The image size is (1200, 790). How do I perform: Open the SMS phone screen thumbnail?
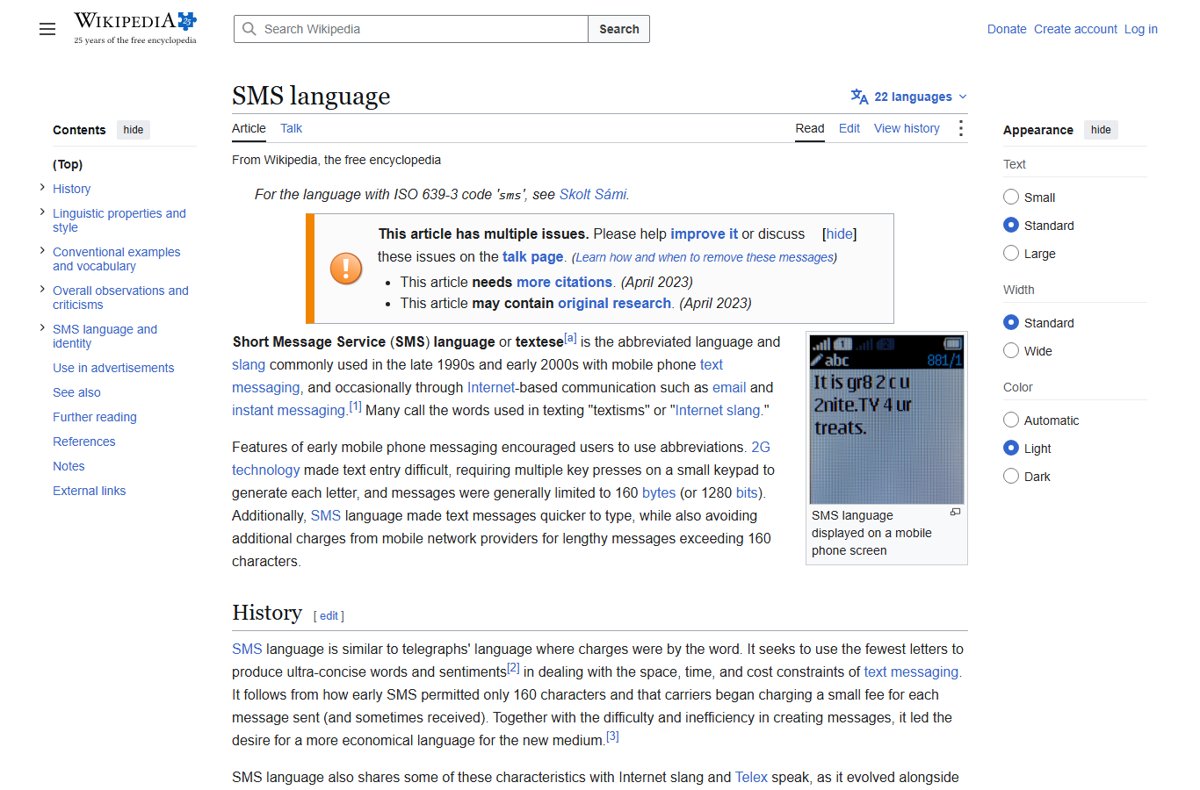[886, 419]
